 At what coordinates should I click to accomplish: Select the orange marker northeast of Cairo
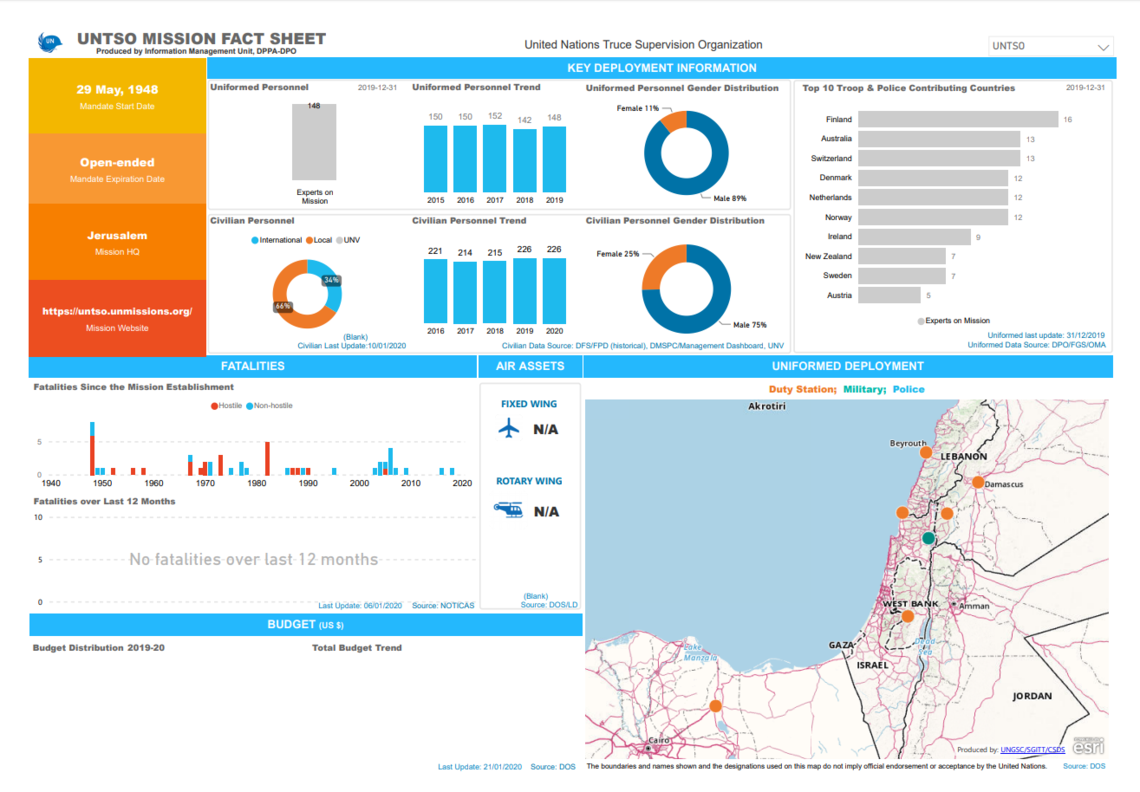pos(716,706)
